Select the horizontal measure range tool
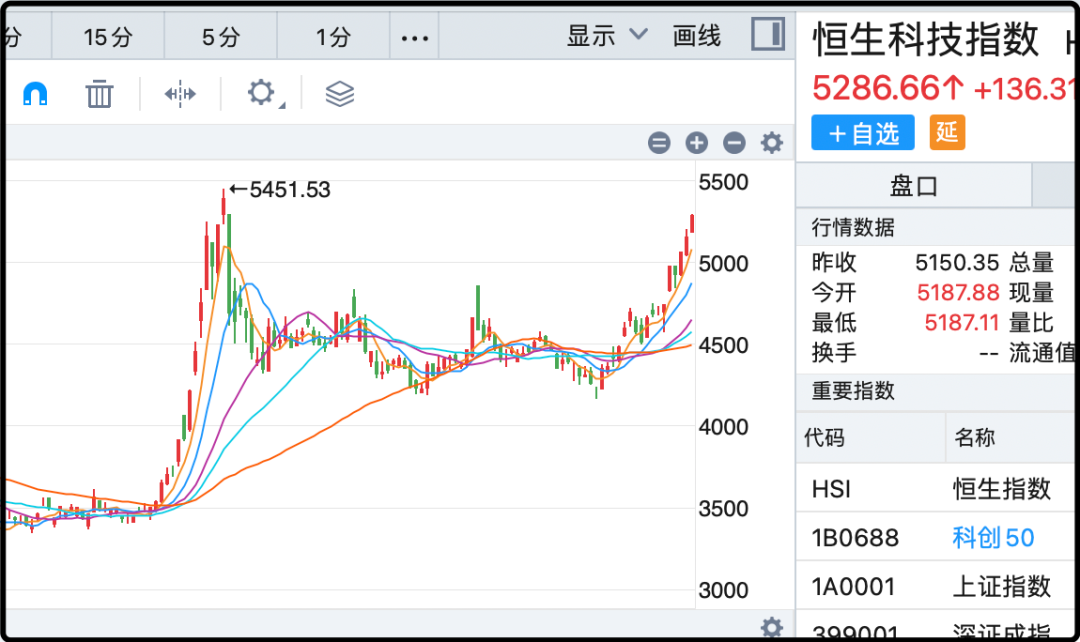The height and width of the screenshot is (642, 1080). [x=180, y=94]
